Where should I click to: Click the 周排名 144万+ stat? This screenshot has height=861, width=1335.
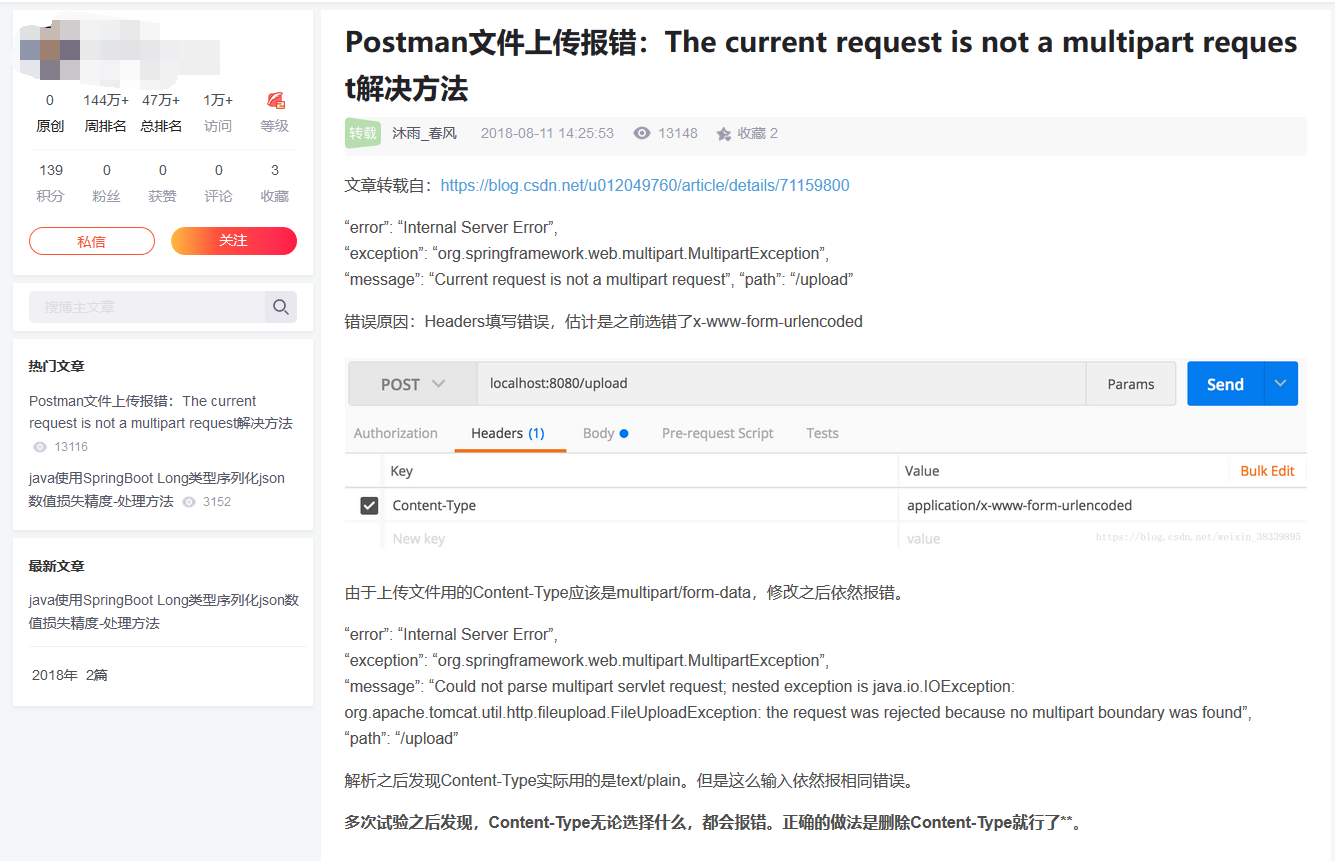coord(106,113)
